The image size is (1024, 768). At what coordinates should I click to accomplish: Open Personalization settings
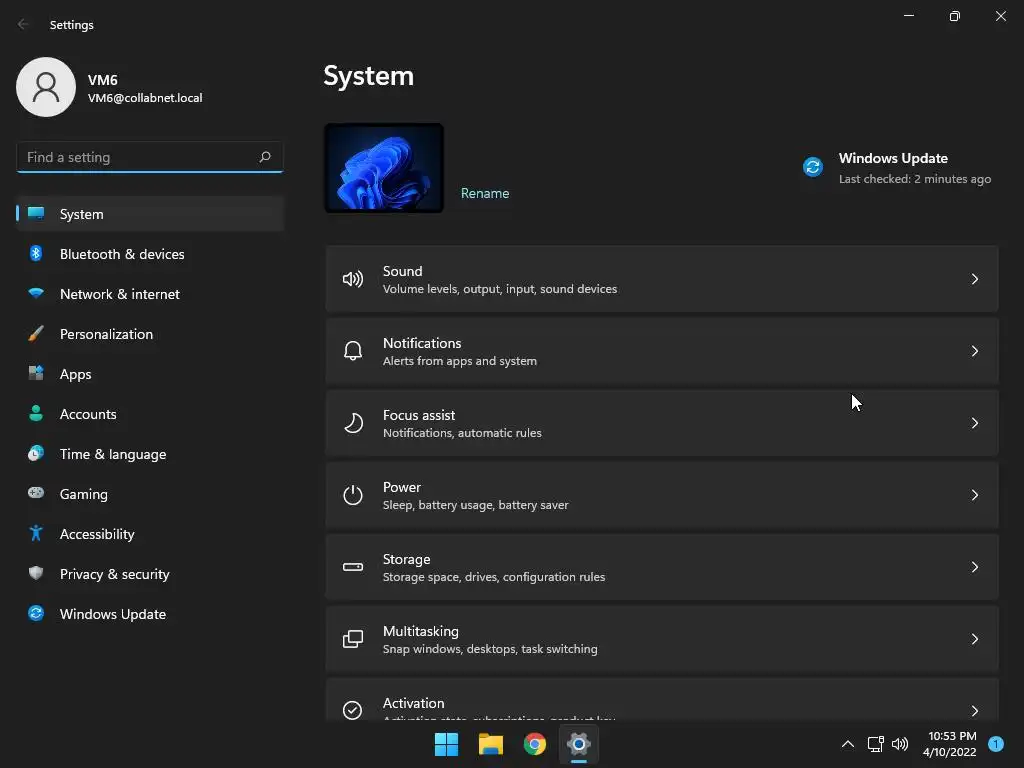(150, 334)
